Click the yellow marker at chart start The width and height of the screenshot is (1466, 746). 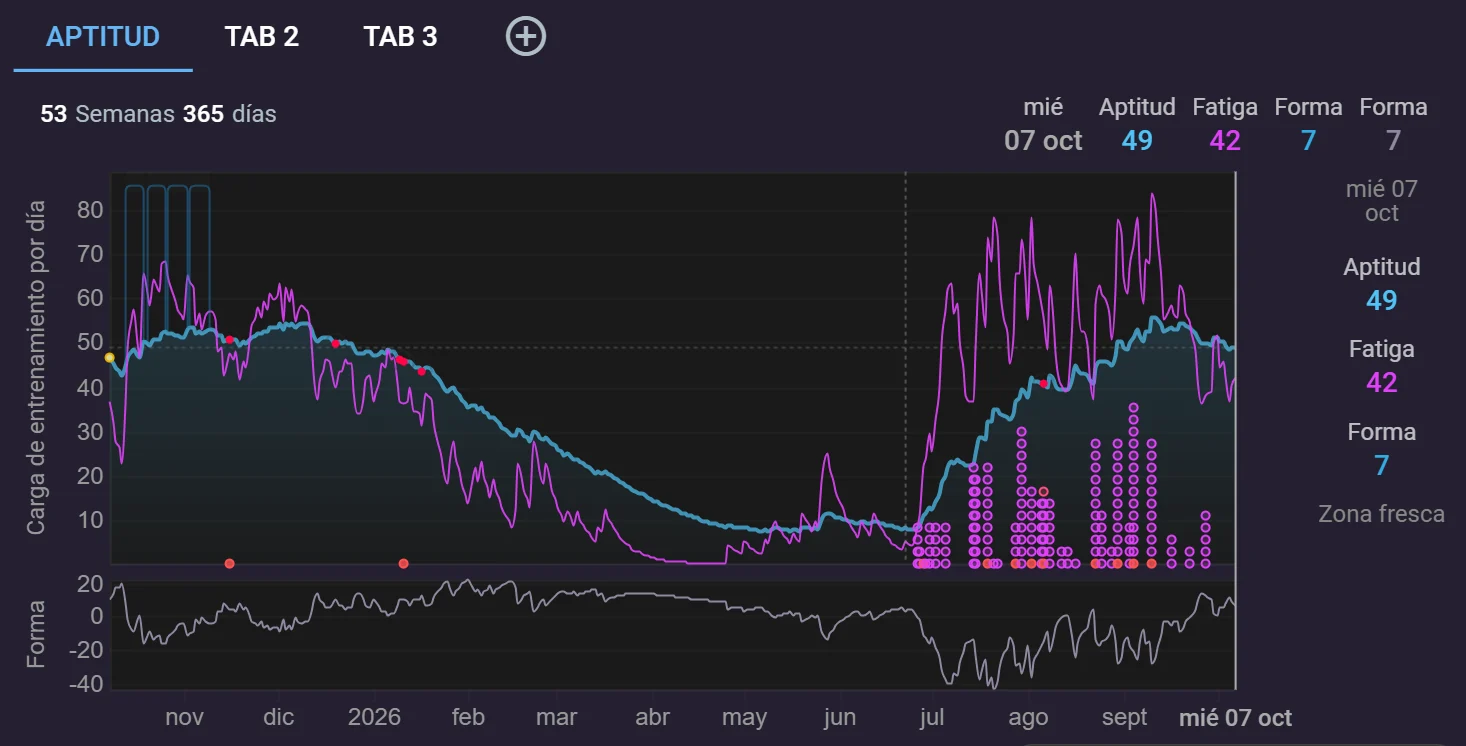click(x=110, y=358)
